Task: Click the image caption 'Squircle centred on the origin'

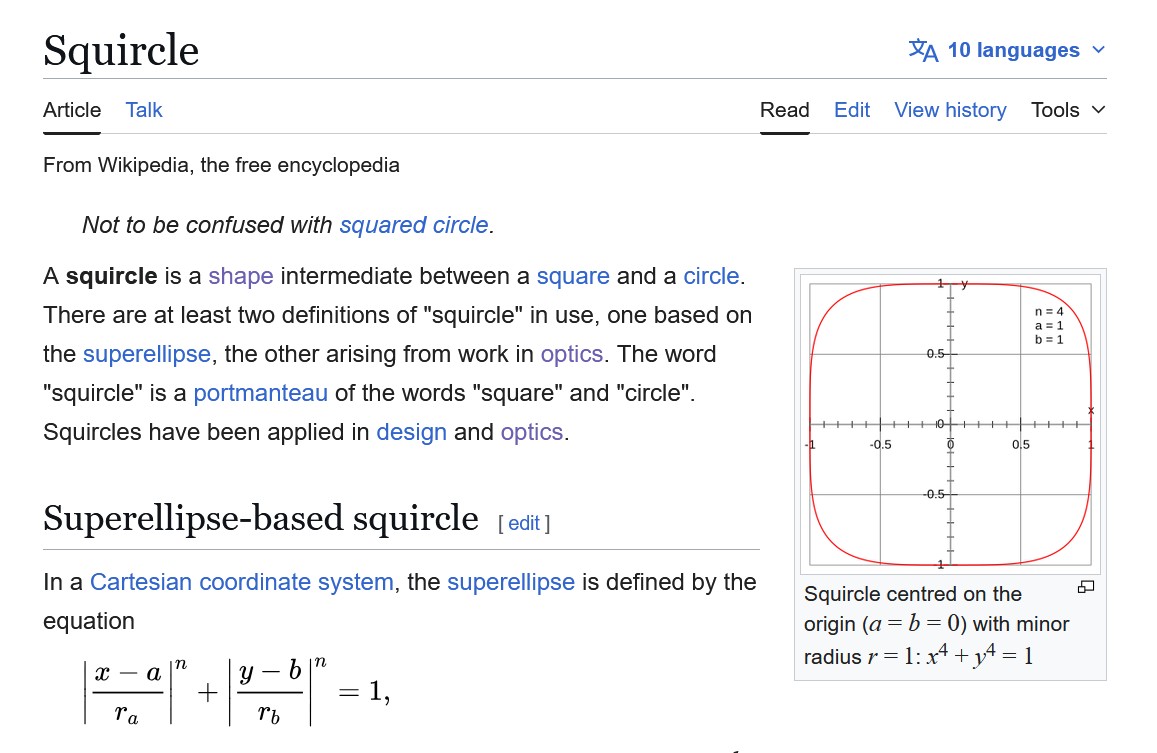Action: [936, 625]
